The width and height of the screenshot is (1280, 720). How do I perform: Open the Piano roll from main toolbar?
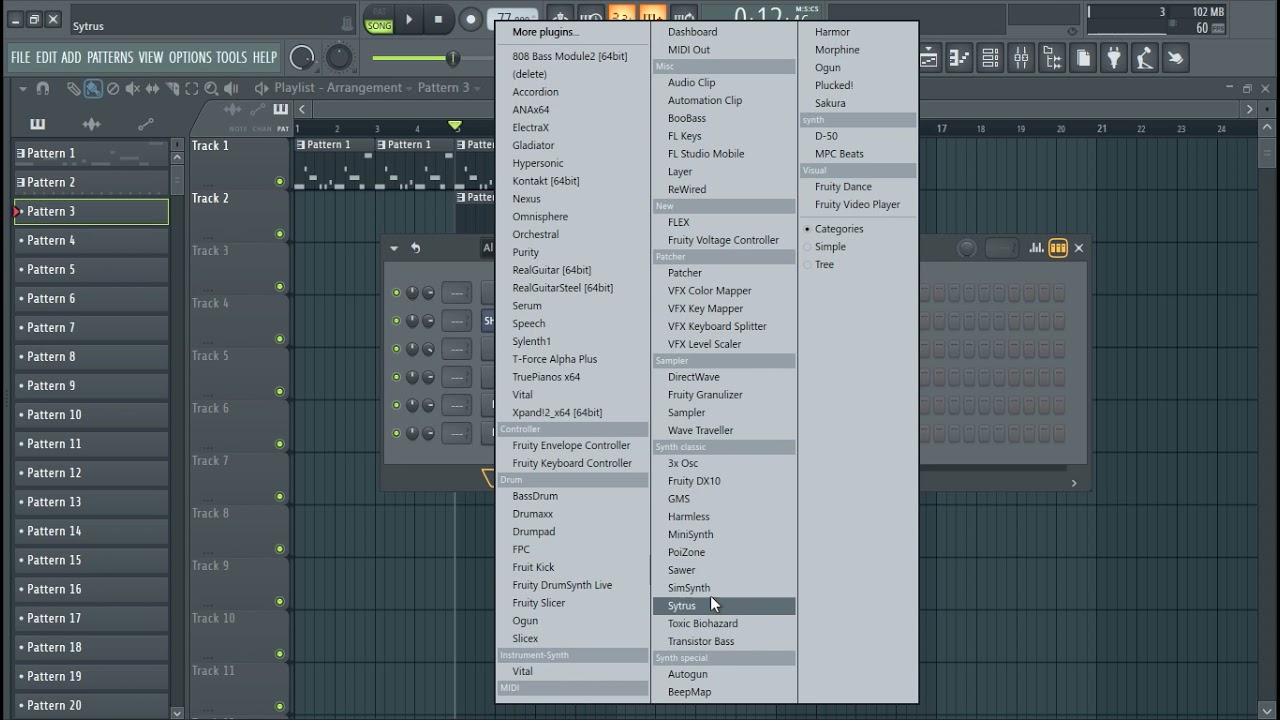click(x=959, y=58)
